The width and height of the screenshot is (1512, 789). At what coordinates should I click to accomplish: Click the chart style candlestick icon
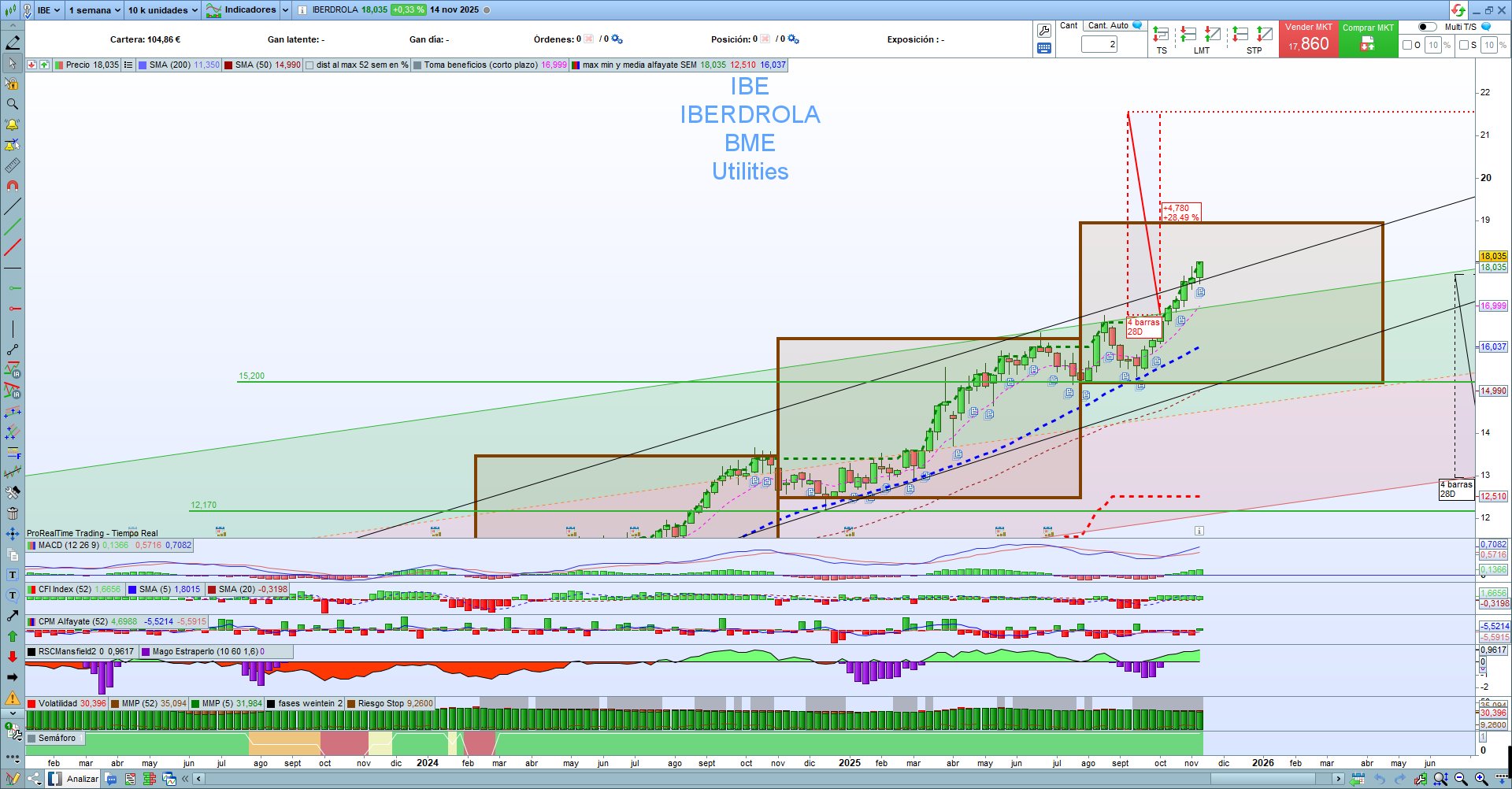(11, 10)
